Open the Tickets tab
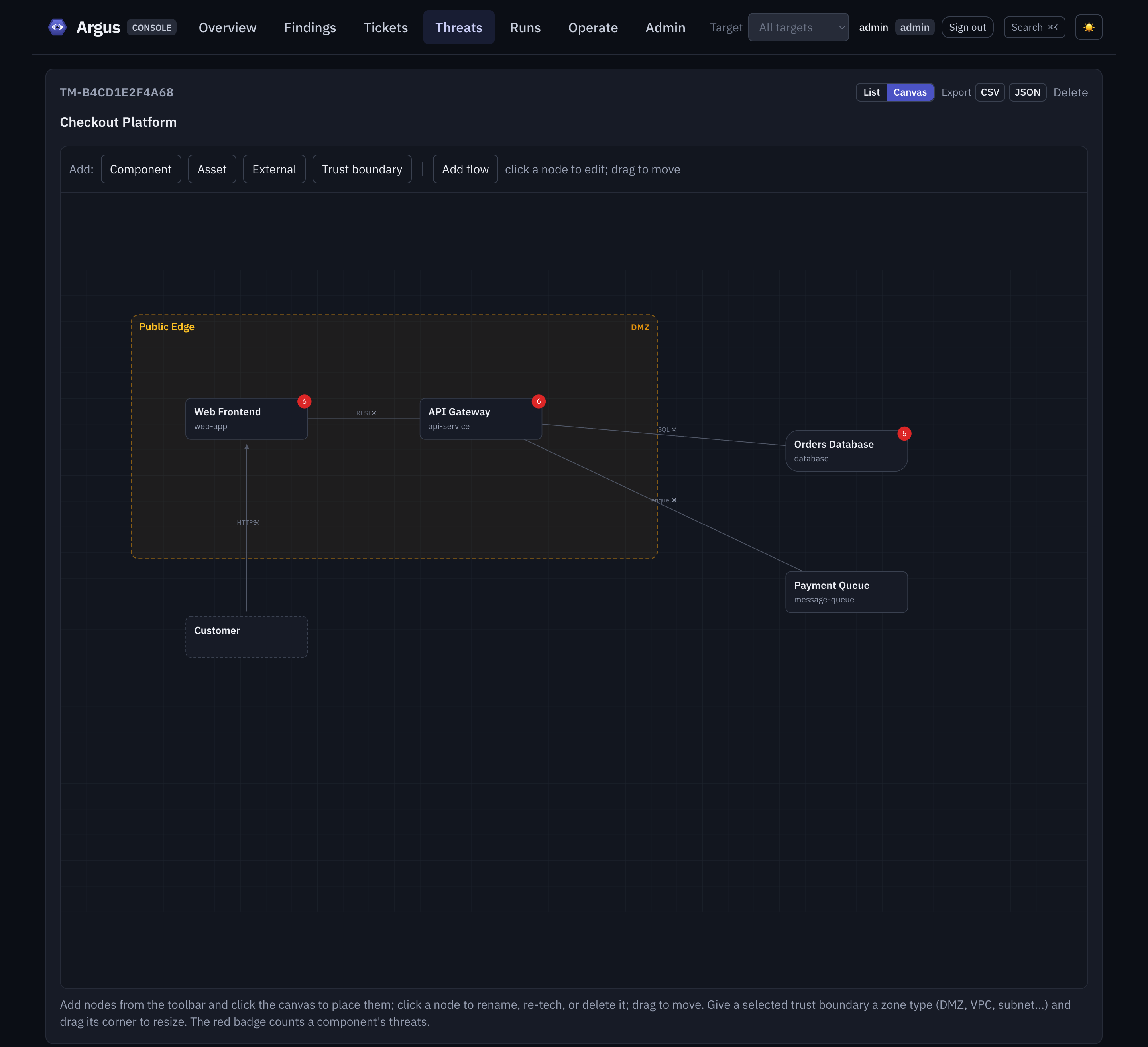Screen dimensions: 1148x1047 [x=385, y=28]
